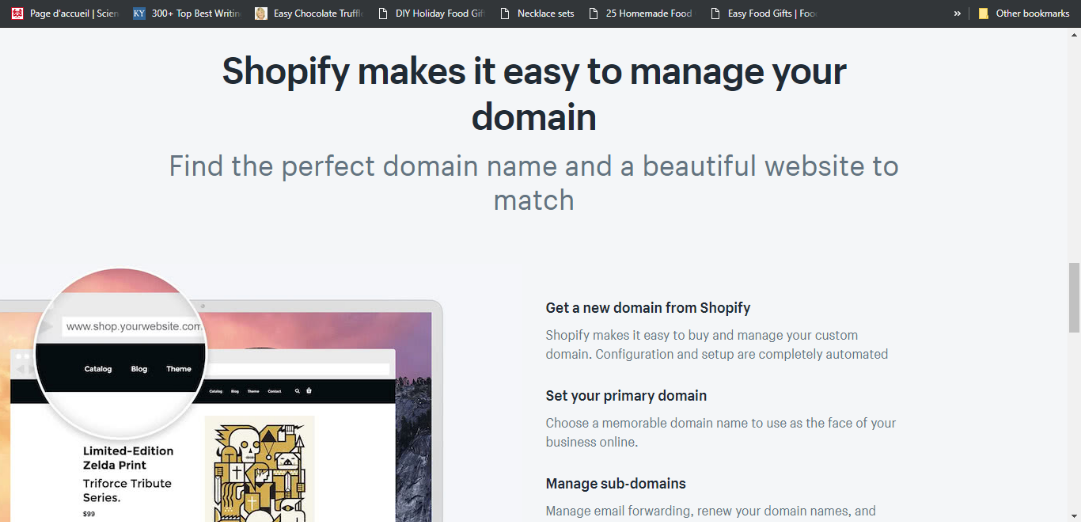Click the Zelda print artwork thumbnail
This screenshot has height=522, width=1081.
[x=259, y=469]
